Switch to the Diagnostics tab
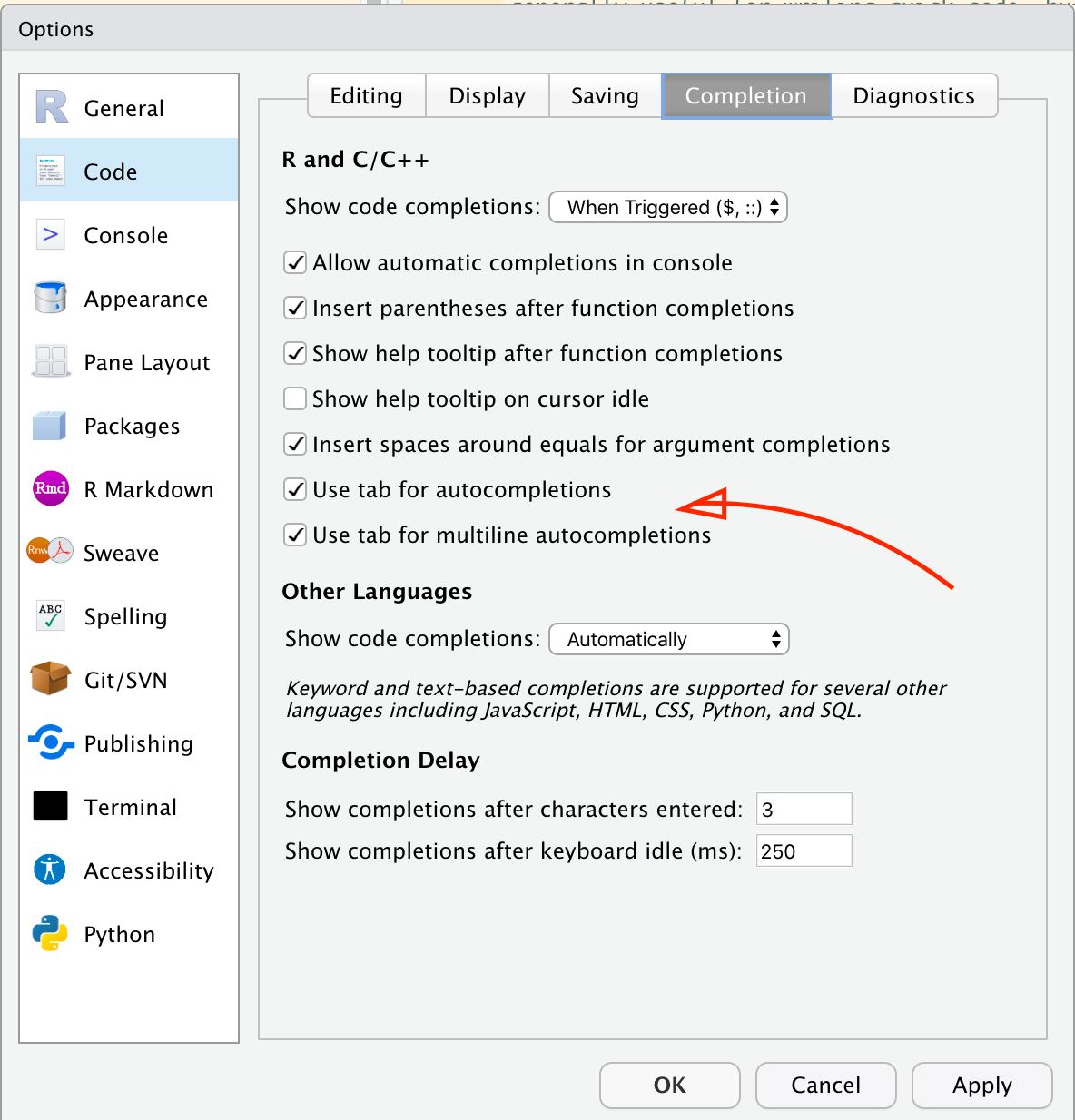This screenshot has height=1120, width=1075. pyautogui.click(x=914, y=96)
